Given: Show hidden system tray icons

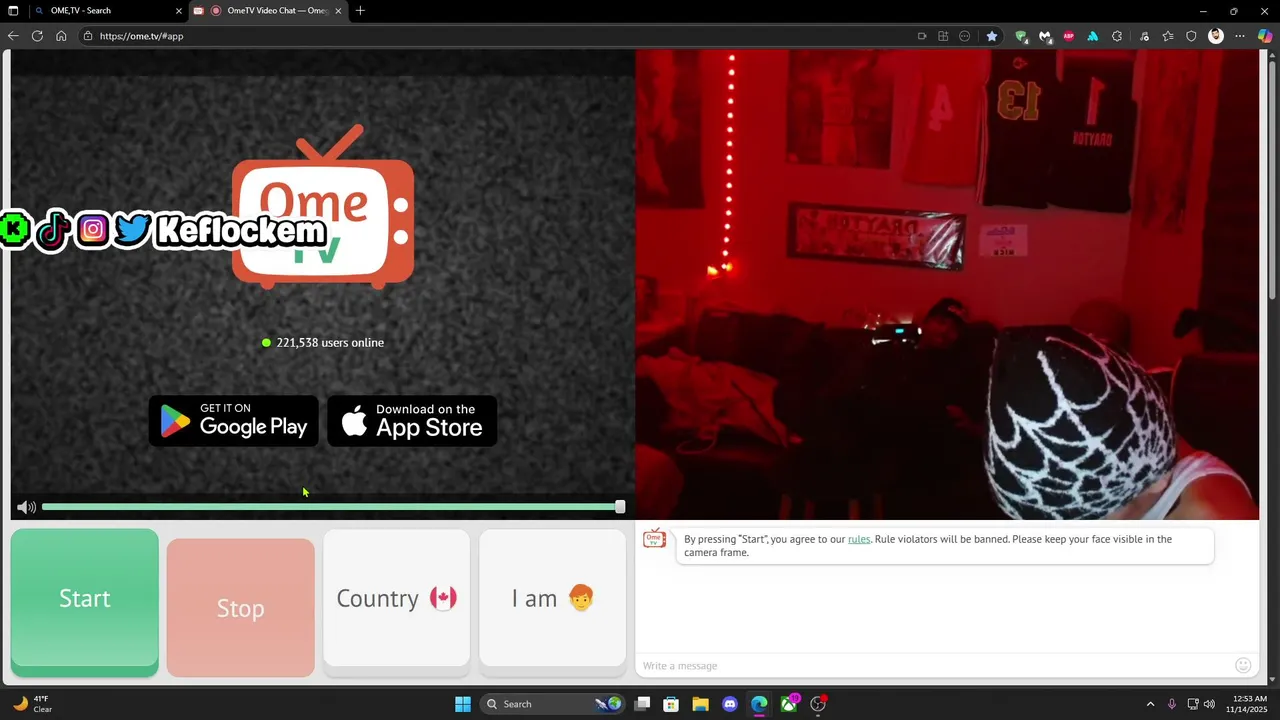Looking at the screenshot, I should click(x=1150, y=704).
